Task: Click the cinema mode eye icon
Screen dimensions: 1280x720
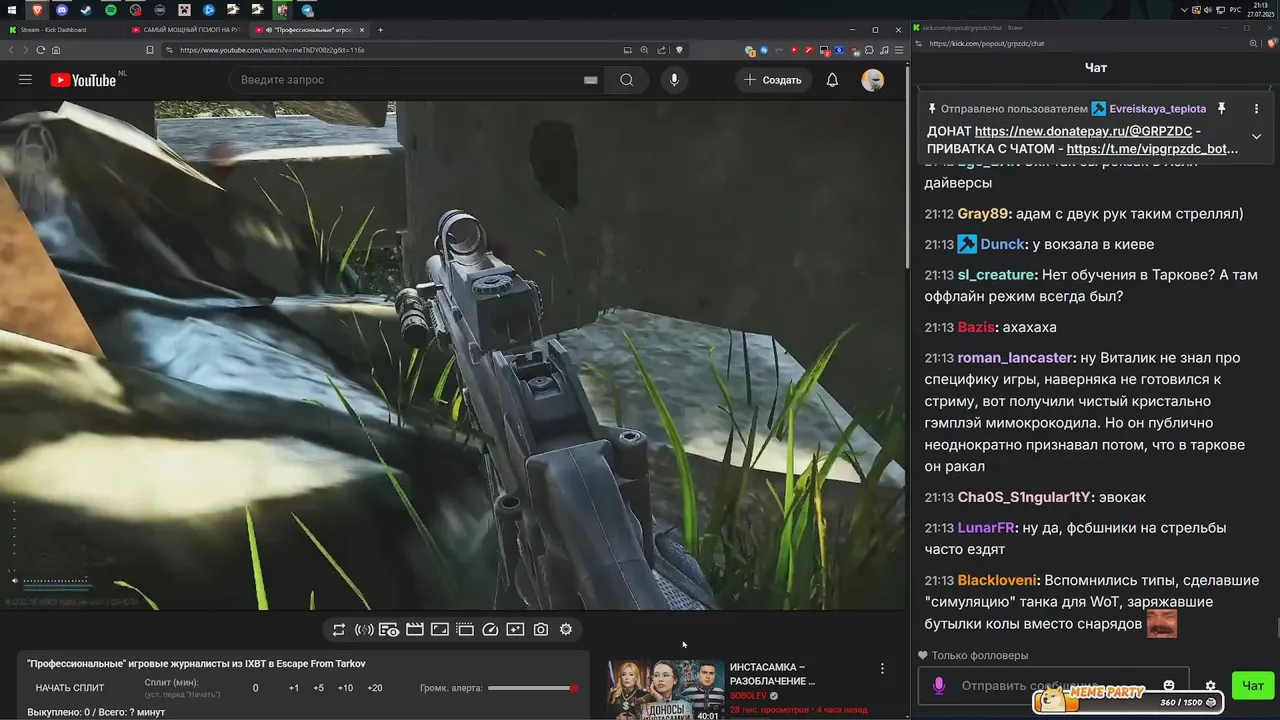Action: [x=389, y=629]
